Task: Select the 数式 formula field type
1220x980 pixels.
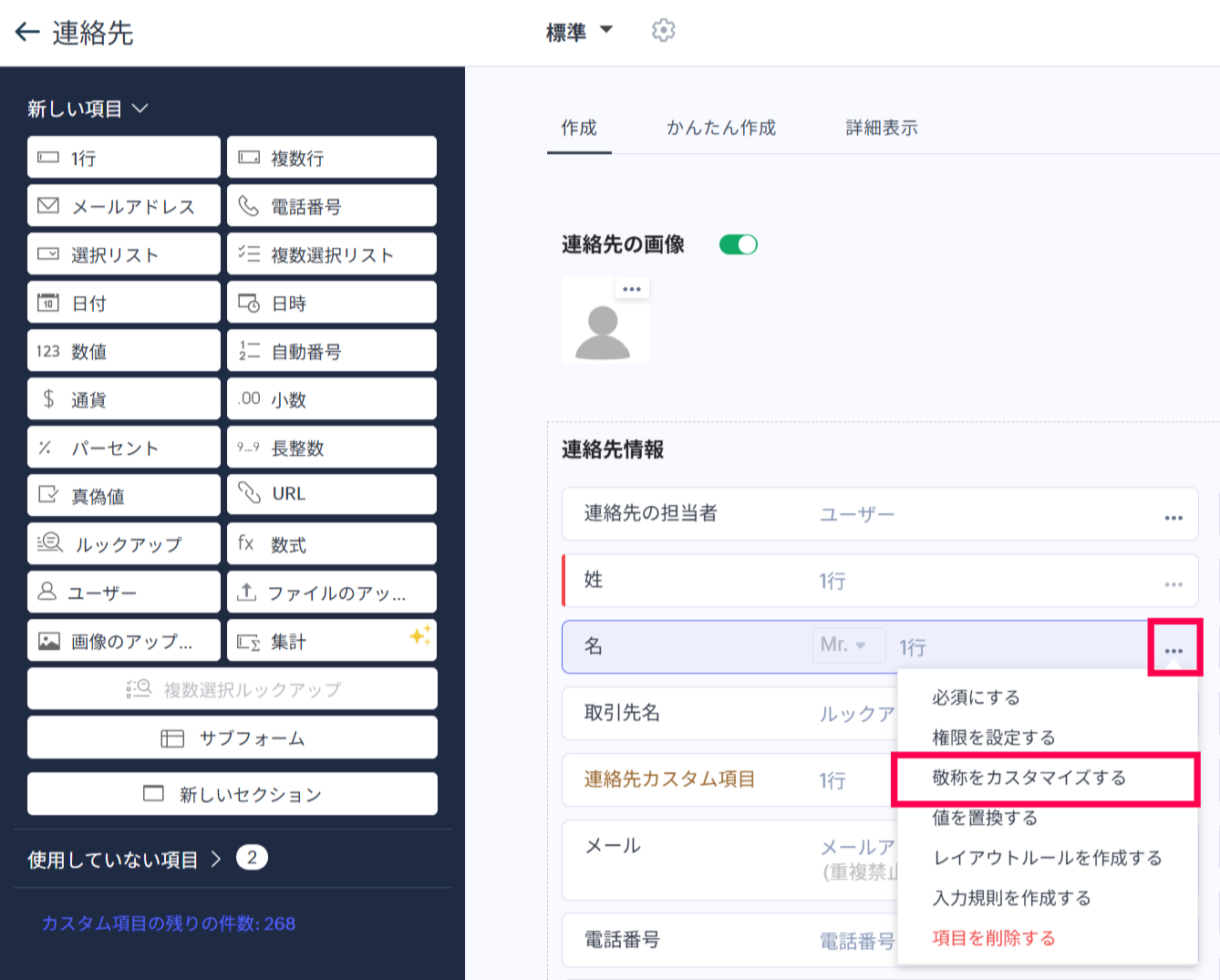Action: tap(332, 544)
